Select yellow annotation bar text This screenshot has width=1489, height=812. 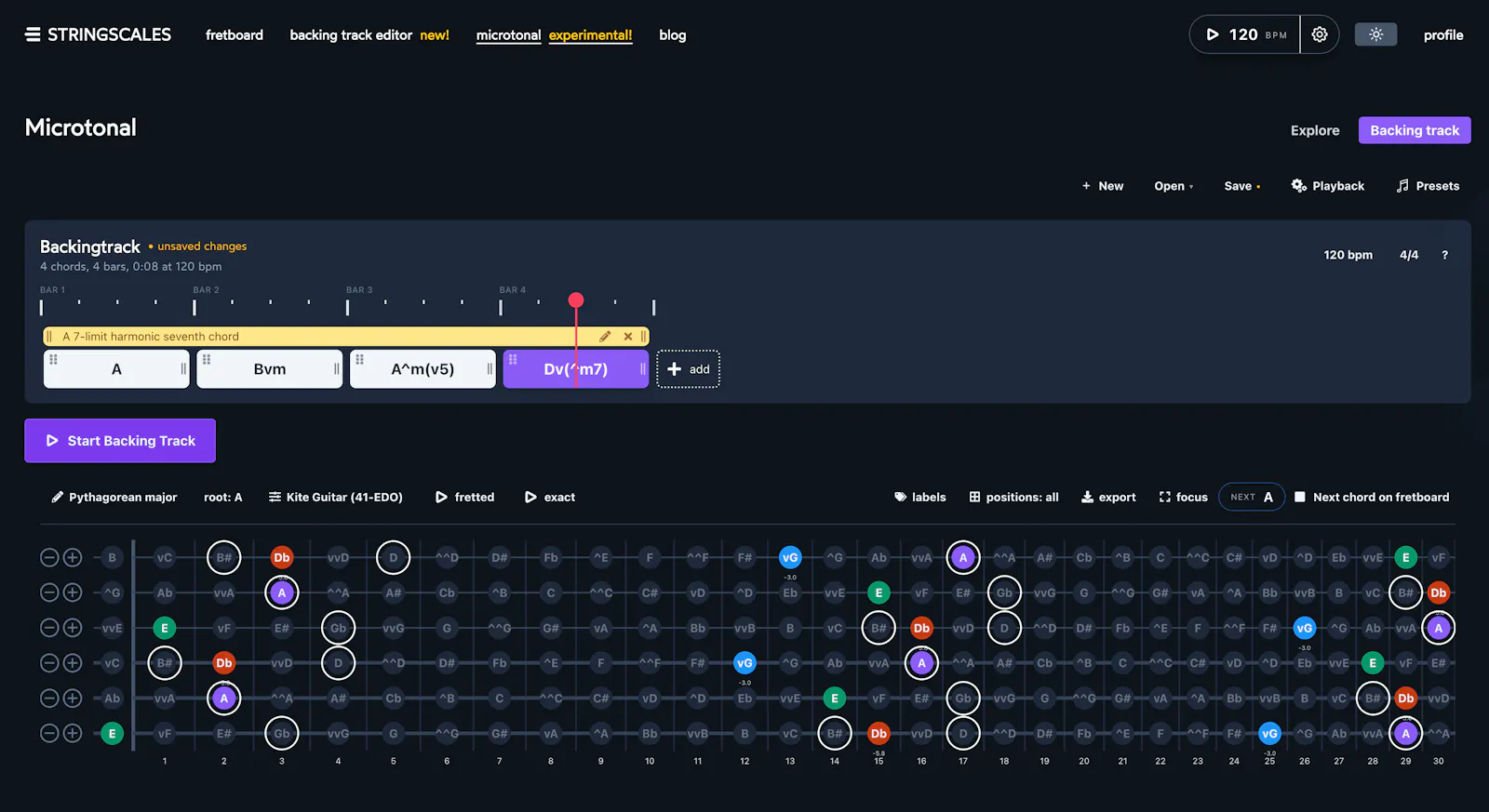[x=151, y=337]
